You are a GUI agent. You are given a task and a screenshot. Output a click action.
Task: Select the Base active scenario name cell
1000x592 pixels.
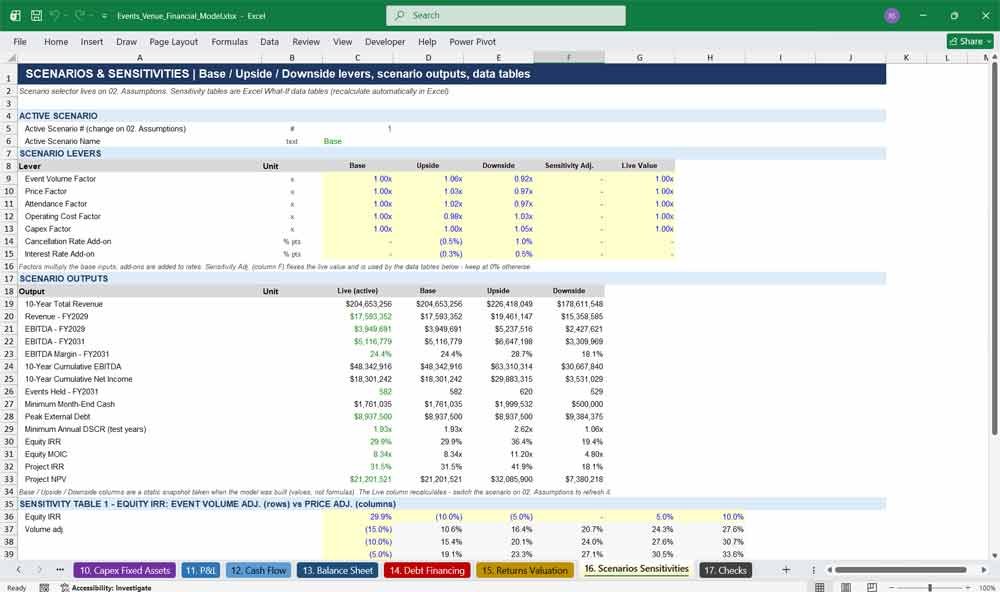357,141
